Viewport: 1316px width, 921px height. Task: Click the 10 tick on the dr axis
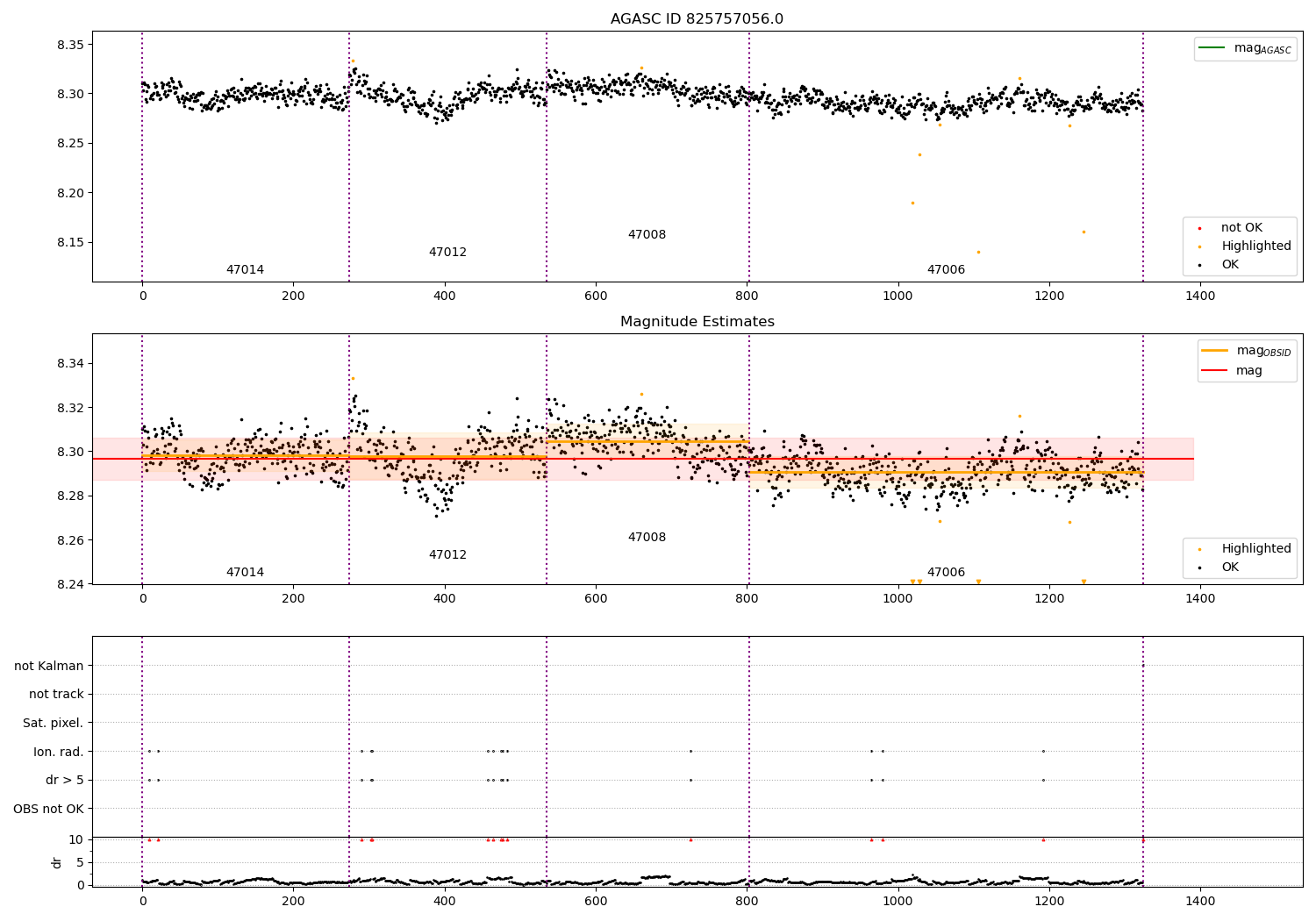76,839
